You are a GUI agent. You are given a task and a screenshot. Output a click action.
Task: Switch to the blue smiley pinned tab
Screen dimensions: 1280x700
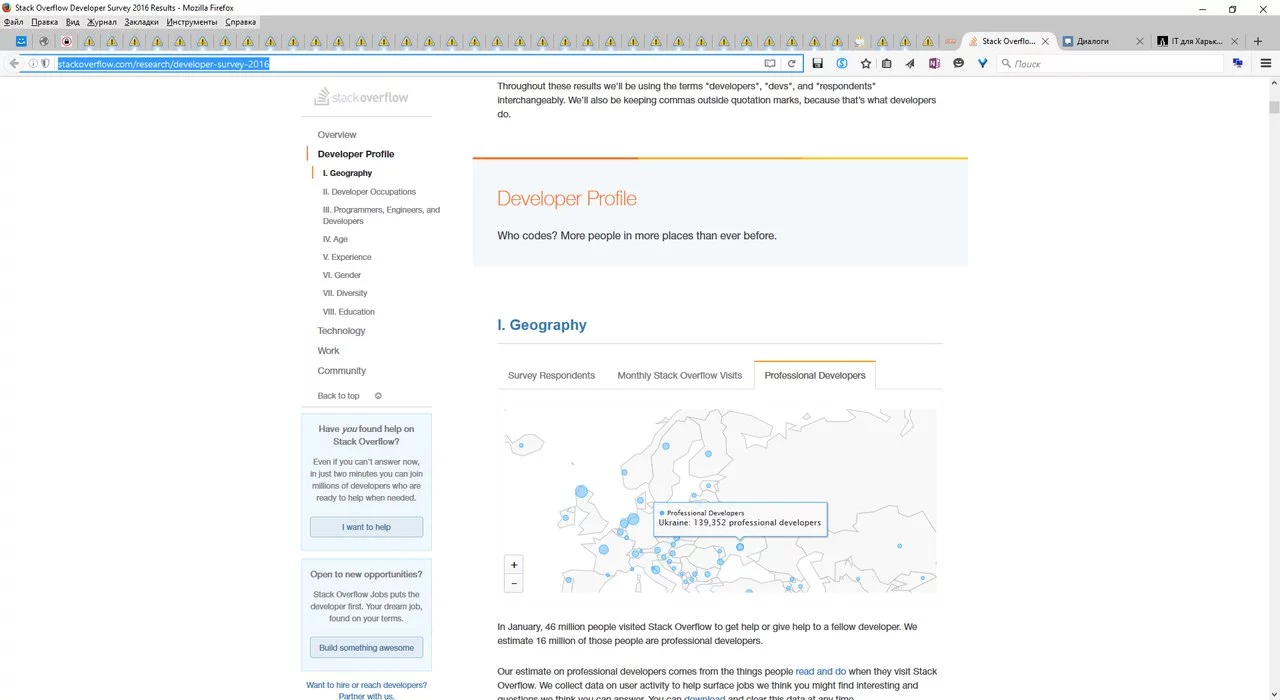(21, 41)
